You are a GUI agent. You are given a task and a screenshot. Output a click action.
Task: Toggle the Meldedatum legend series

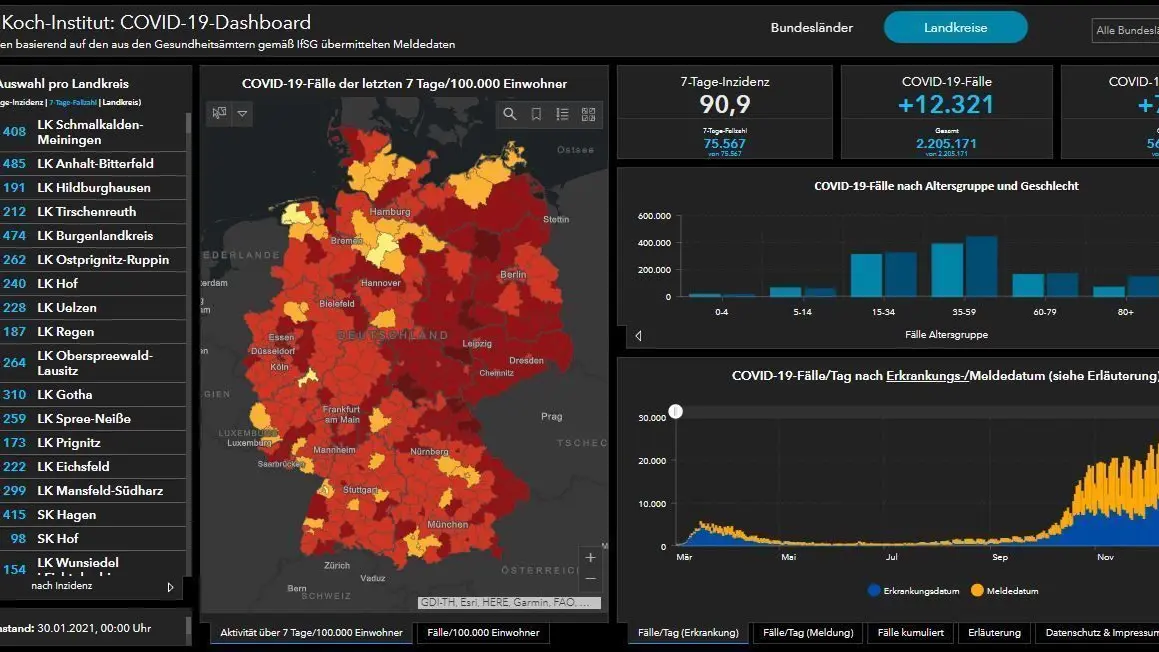click(x=1005, y=591)
